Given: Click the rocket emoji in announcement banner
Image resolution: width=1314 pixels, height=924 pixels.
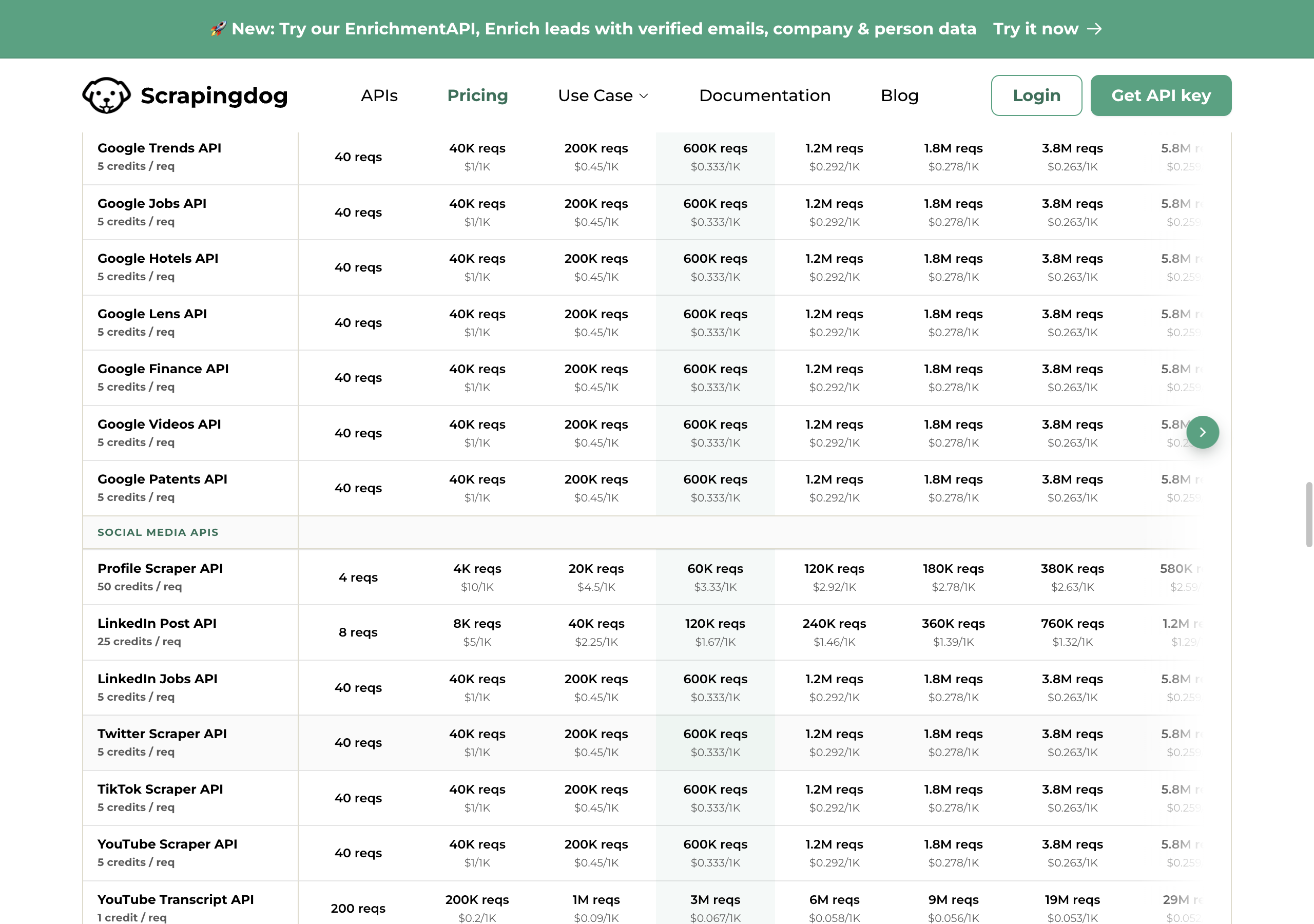Looking at the screenshot, I should pos(218,29).
